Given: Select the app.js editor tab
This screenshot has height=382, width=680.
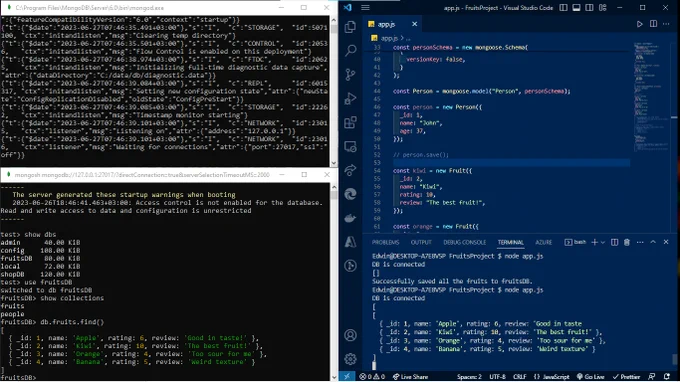Looking at the screenshot, I should pos(392,24).
